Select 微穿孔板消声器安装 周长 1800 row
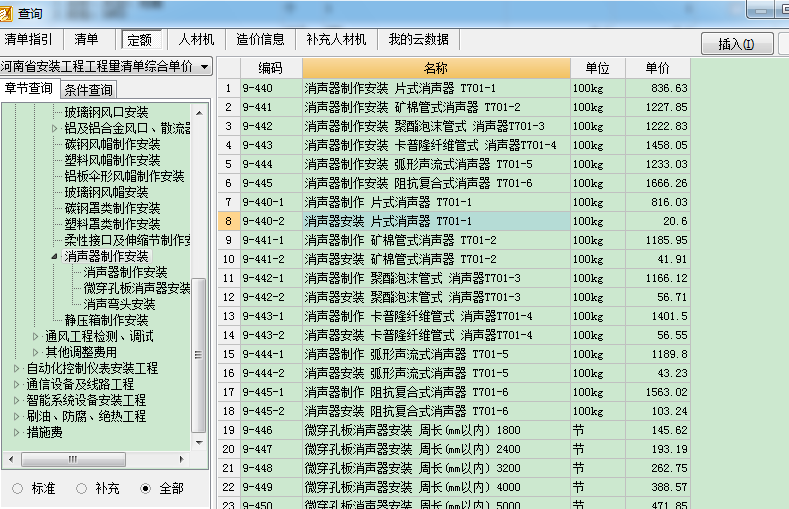This screenshot has height=509, width=789. click(436, 431)
